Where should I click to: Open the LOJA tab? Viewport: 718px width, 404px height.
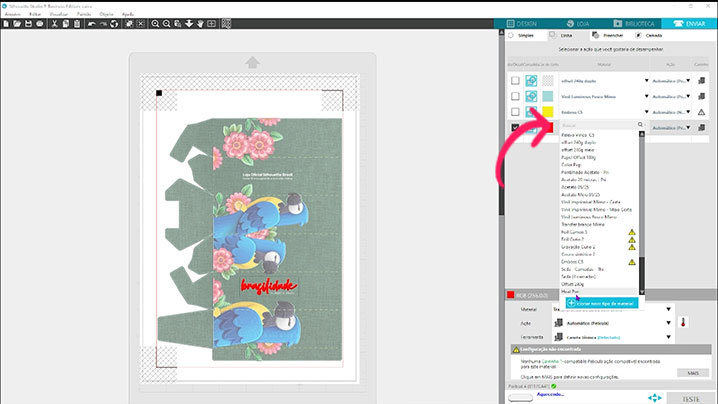pos(577,23)
